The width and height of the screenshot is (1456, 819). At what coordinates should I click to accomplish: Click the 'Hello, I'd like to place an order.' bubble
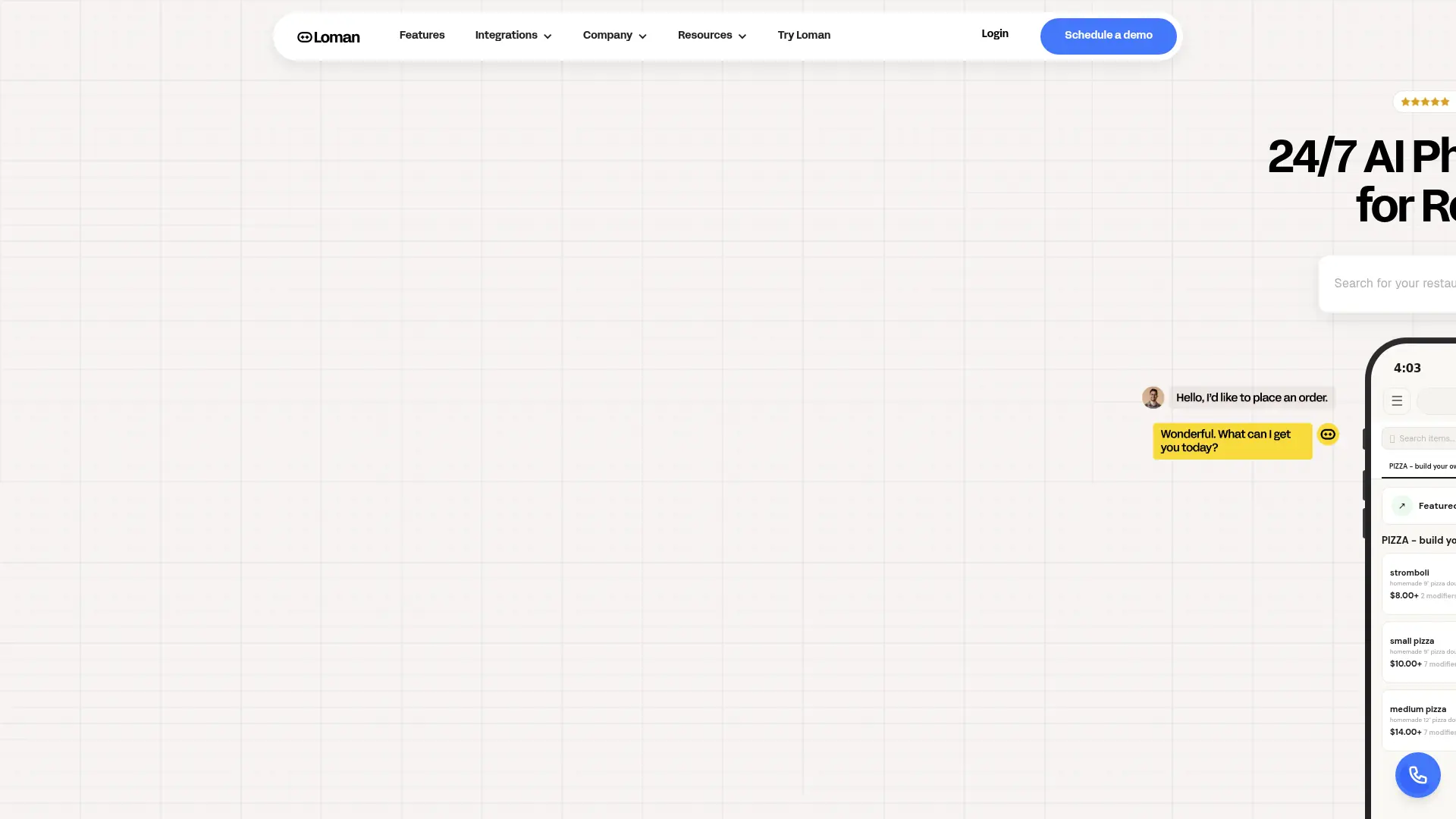click(x=1252, y=397)
